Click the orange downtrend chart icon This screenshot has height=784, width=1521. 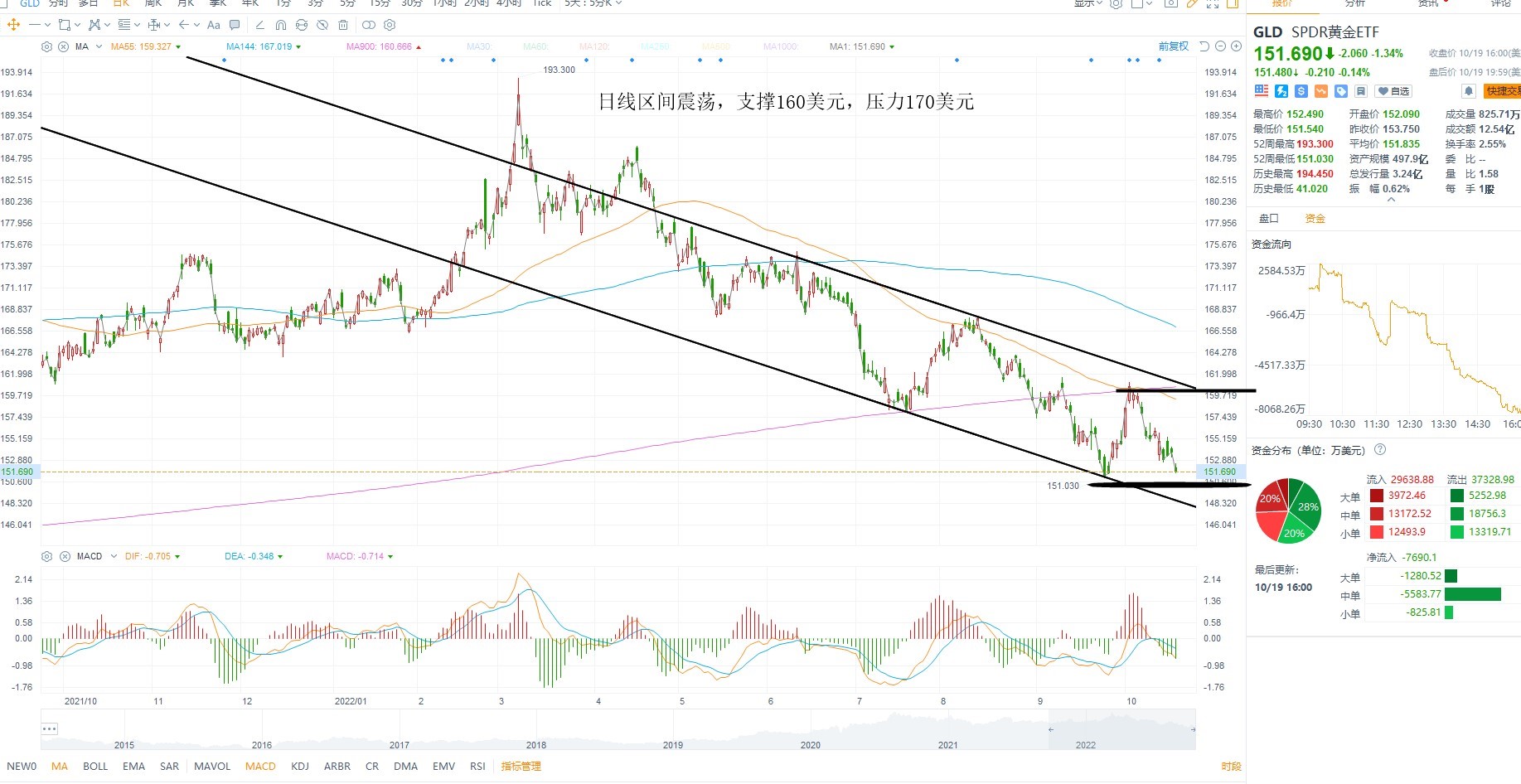pos(1321,91)
